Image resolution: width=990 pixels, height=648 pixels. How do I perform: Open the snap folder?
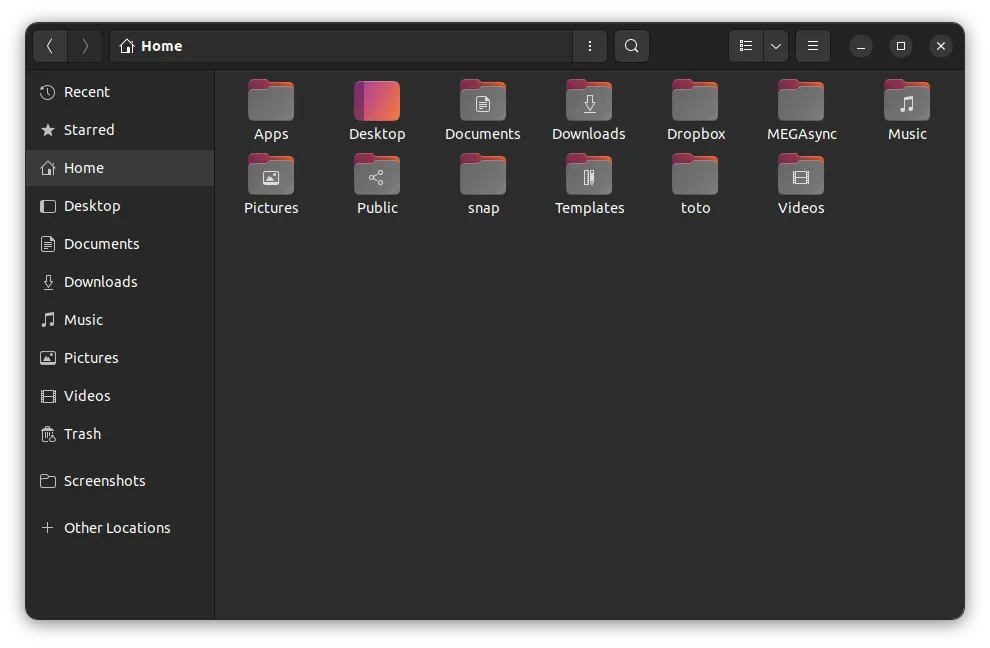483,184
